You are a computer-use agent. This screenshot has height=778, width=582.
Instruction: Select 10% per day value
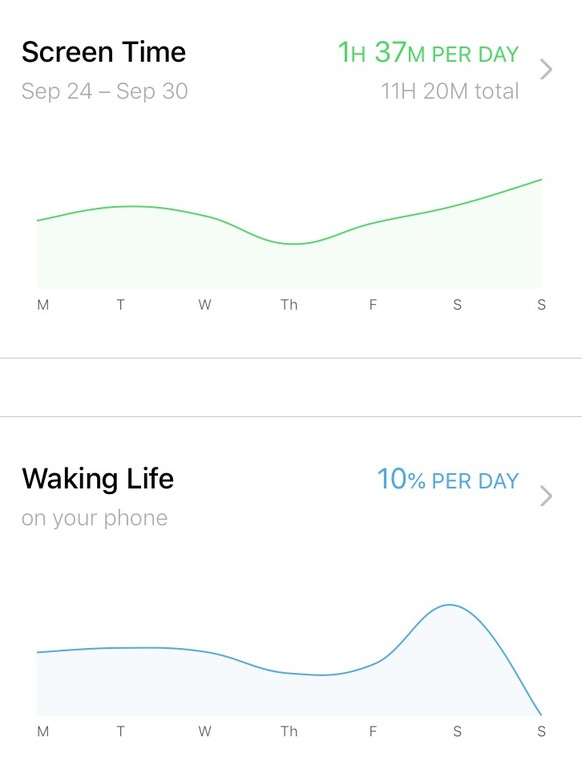coord(448,479)
